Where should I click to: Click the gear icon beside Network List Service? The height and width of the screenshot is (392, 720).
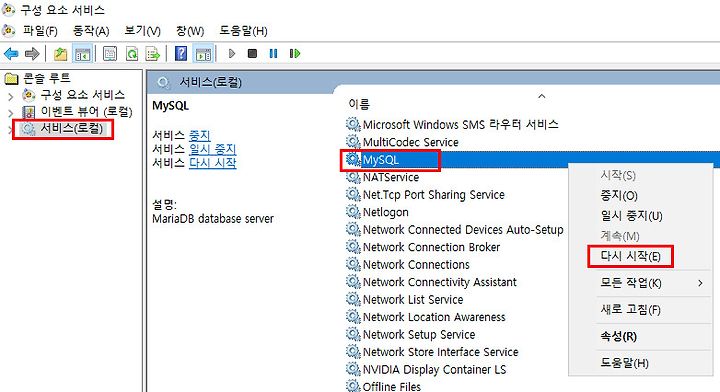coord(353,299)
